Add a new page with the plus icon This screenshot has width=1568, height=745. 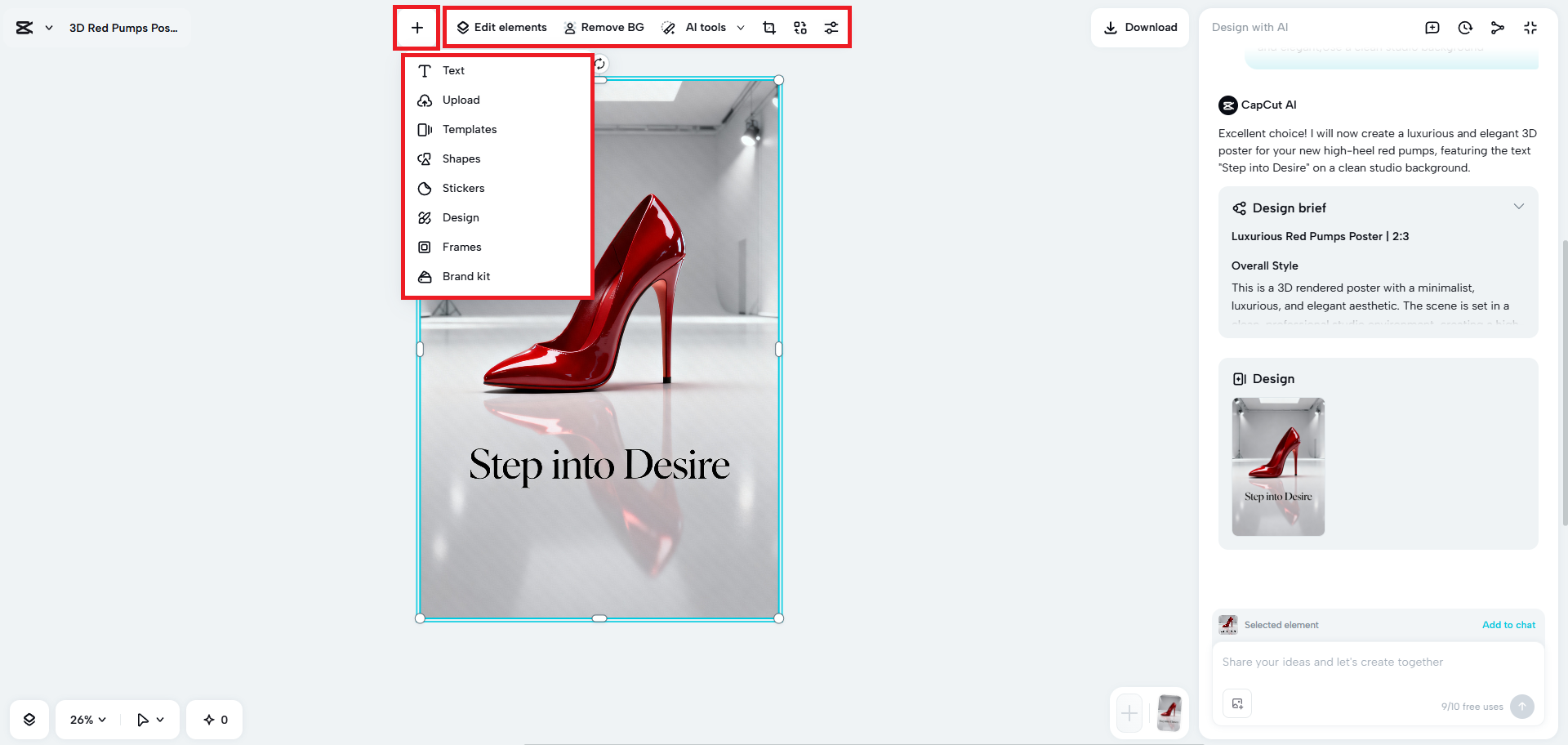[x=1129, y=713]
